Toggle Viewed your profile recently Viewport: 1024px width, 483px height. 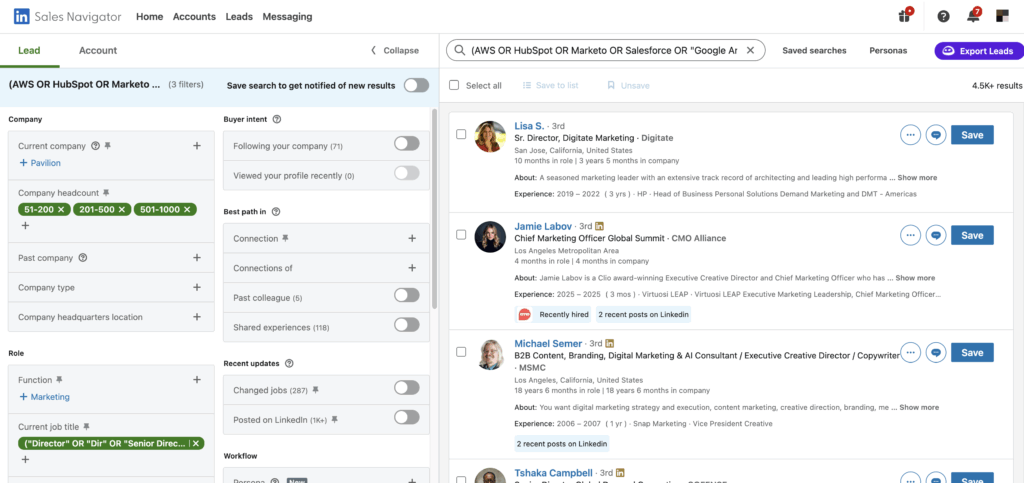pyautogui.click(x=407, y=173)
